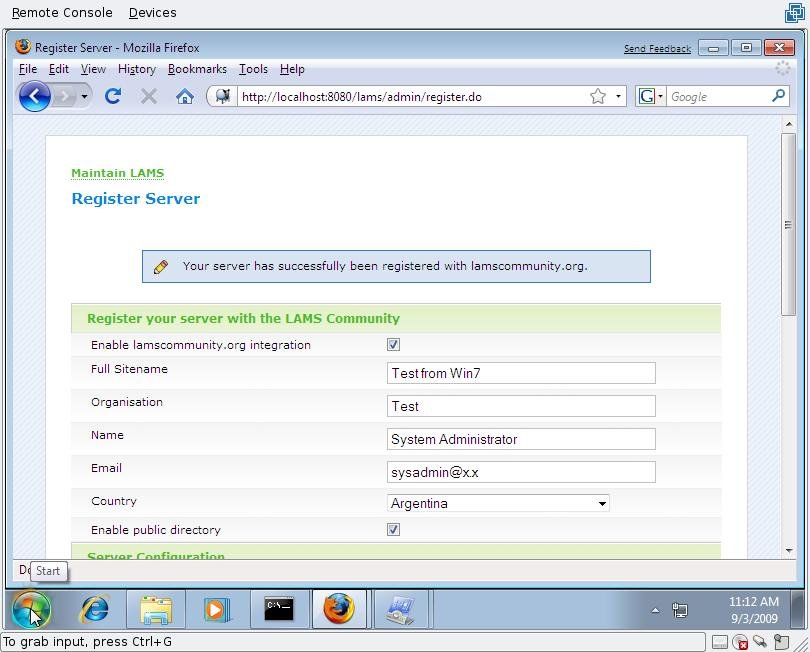
Task: Open Windows Media Player from the taskbar
Action: pyautogui.click(x=216, y=608)
